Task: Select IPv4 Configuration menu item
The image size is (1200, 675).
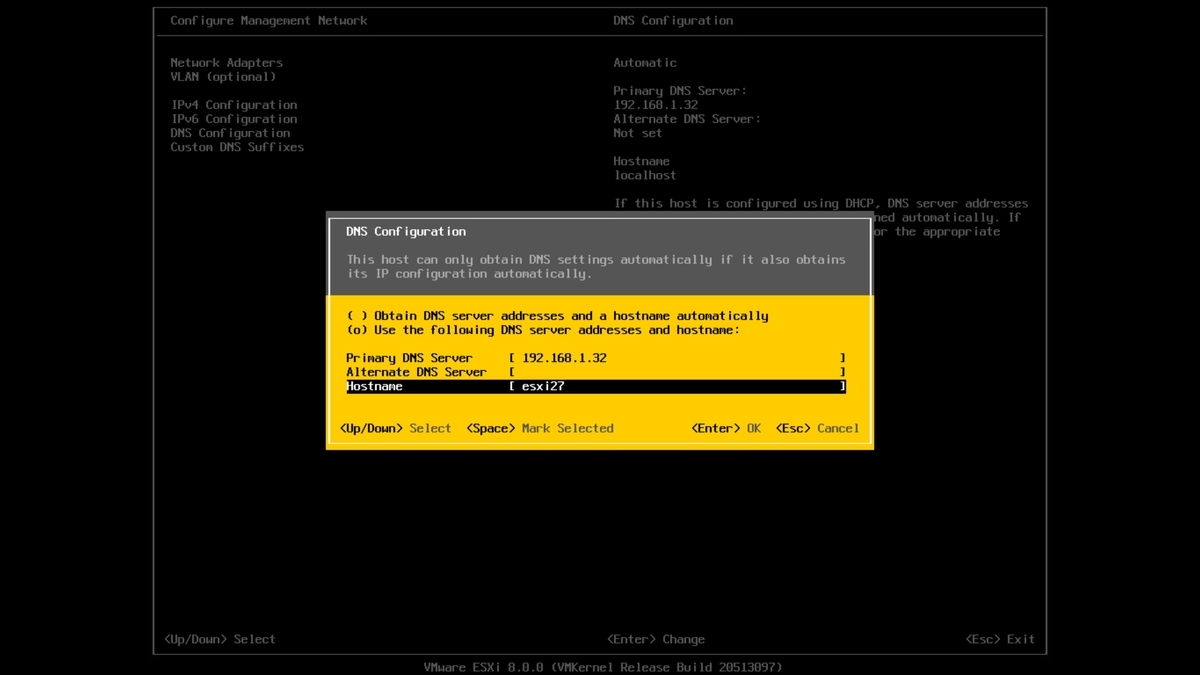Action: point(234,105)
